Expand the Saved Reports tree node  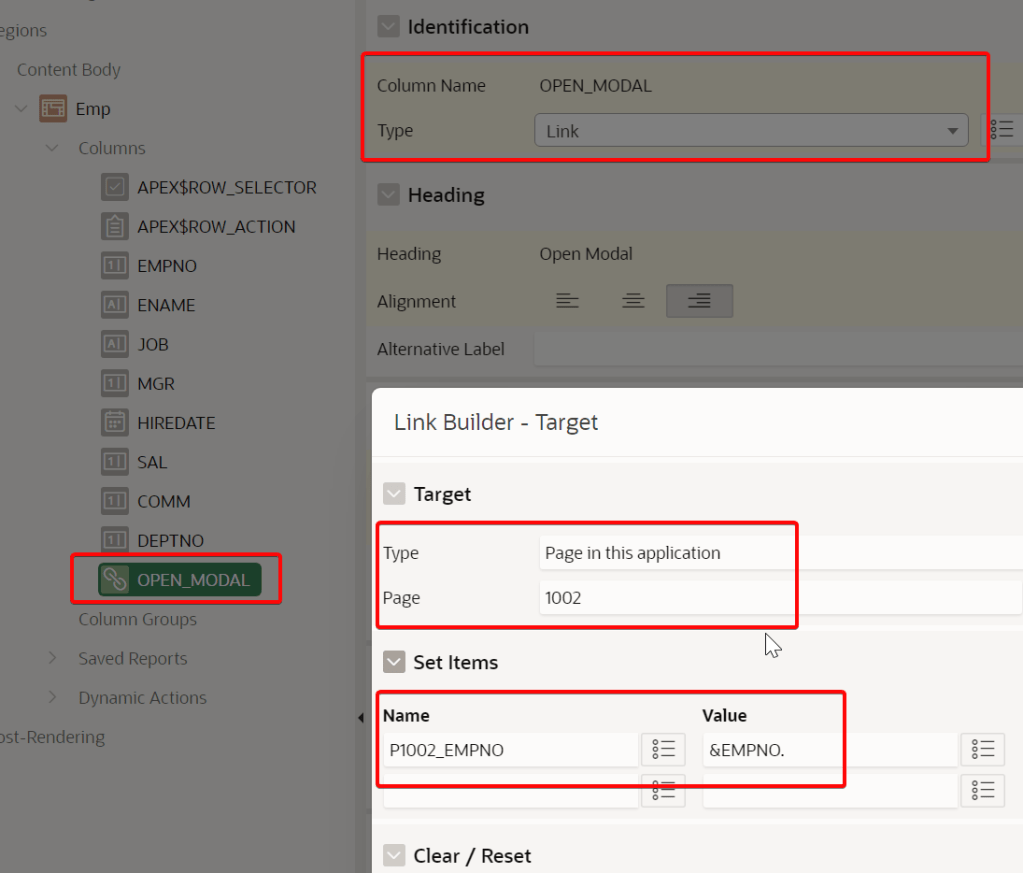[x=53, y=659]
